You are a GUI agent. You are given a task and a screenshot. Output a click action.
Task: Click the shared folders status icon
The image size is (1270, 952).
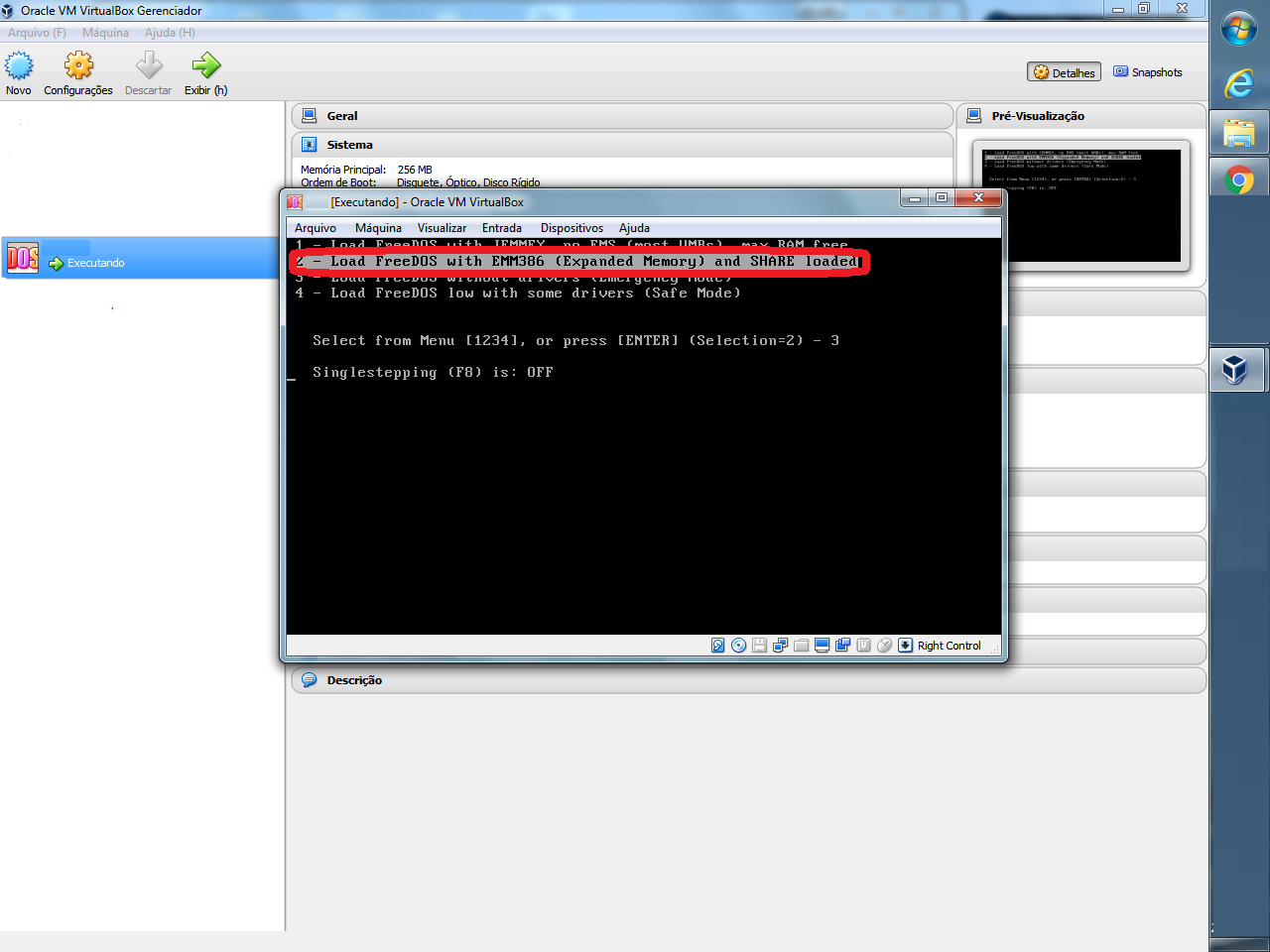tap(801, 646)
